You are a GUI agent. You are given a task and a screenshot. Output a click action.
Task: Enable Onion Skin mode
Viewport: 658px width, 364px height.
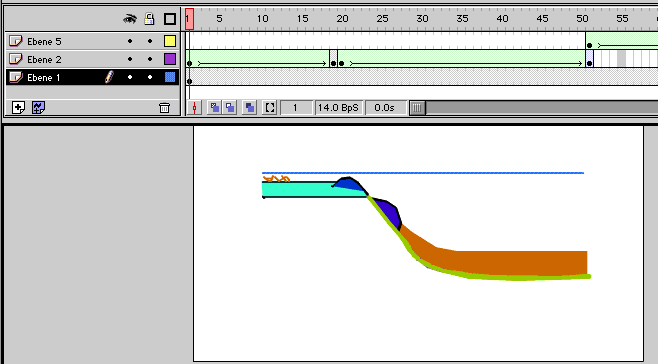(x=214, y=108)
